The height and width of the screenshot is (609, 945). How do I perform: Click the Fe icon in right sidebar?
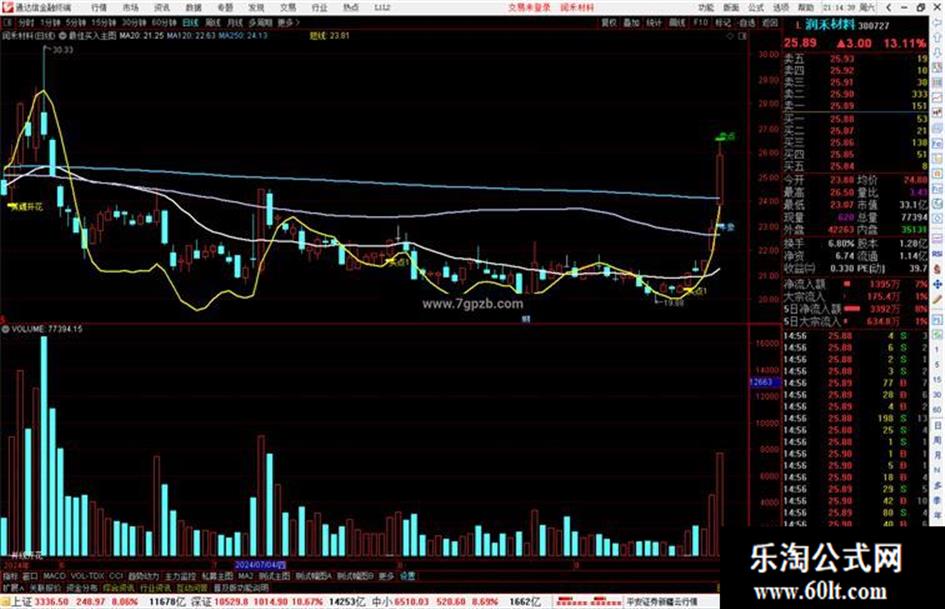pos(937,144)
